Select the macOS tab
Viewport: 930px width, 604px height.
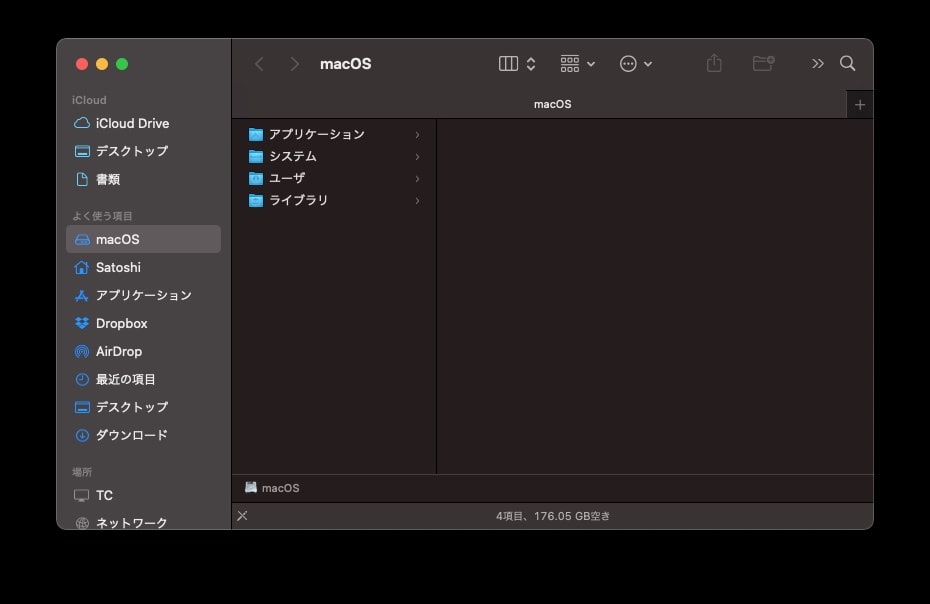tap(552, 104)
